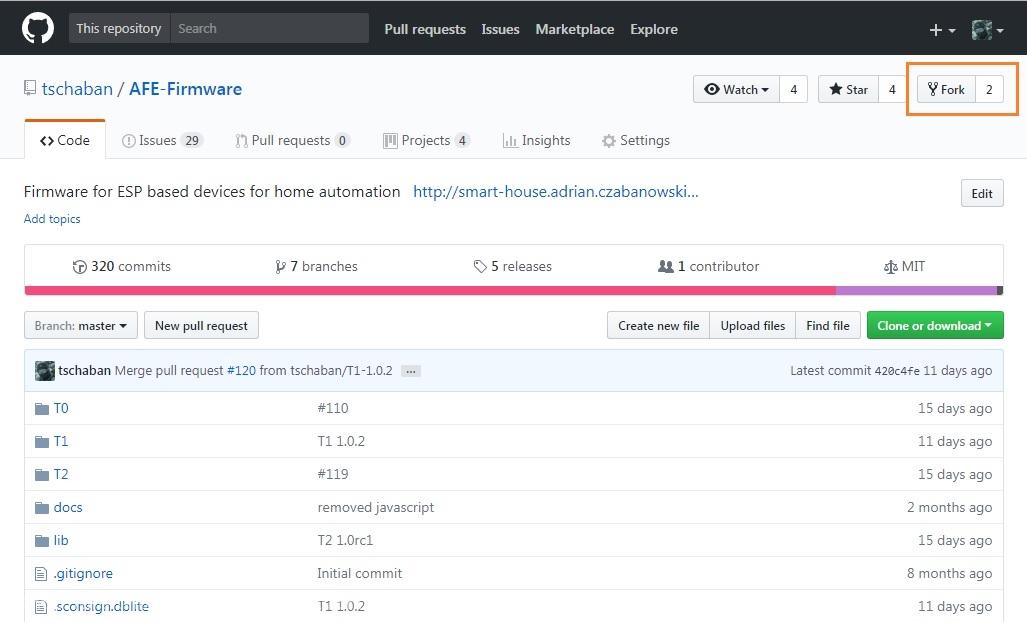The width and height of the screenshot is (1027, 622).
Task: Click the Add topics link
Action: coord(52,219)
